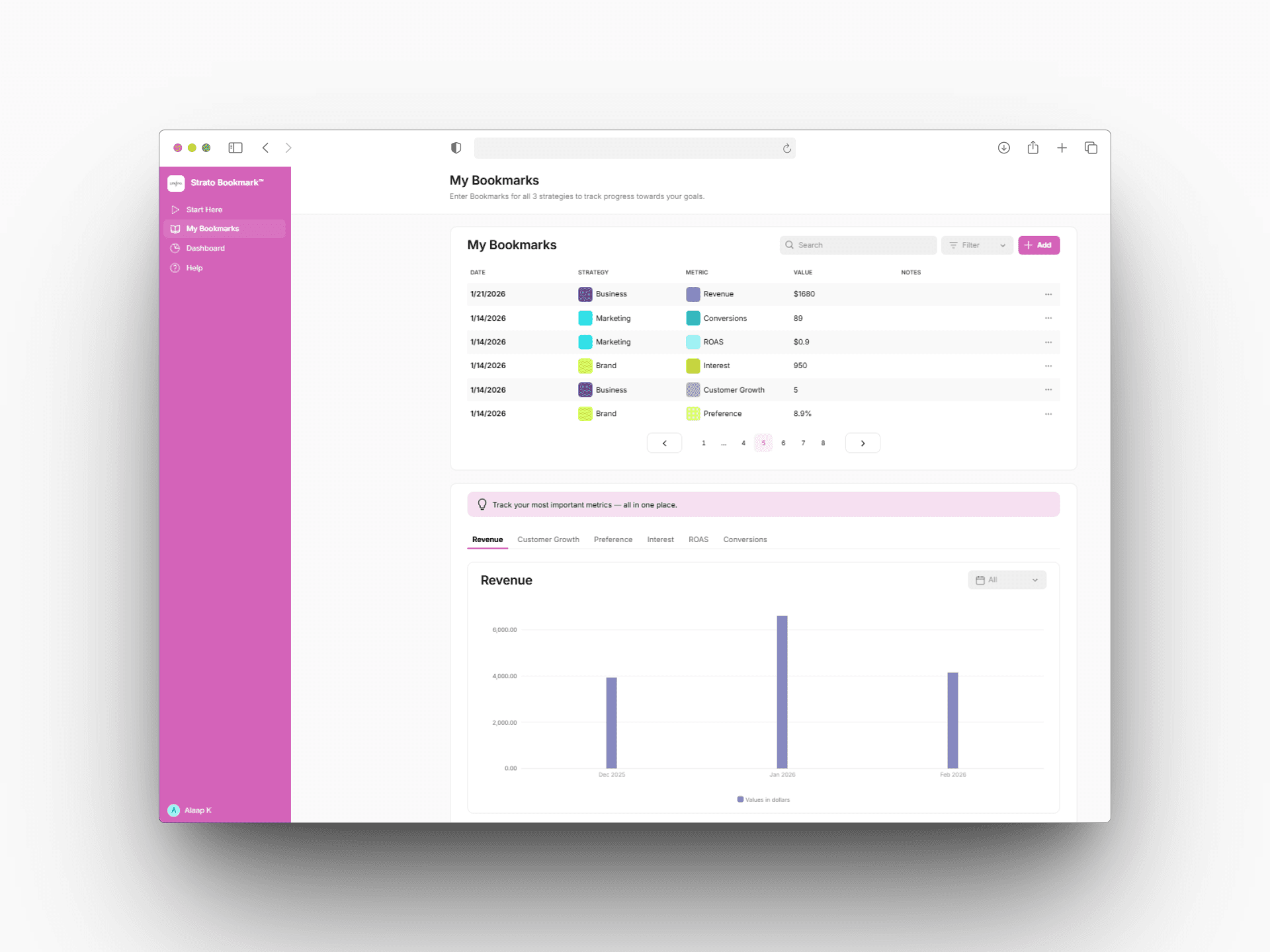The width and height of the screenshot is (1270, 952).
Task: Switch to the Customer Growth tab
Action: [x=548, y=540]
